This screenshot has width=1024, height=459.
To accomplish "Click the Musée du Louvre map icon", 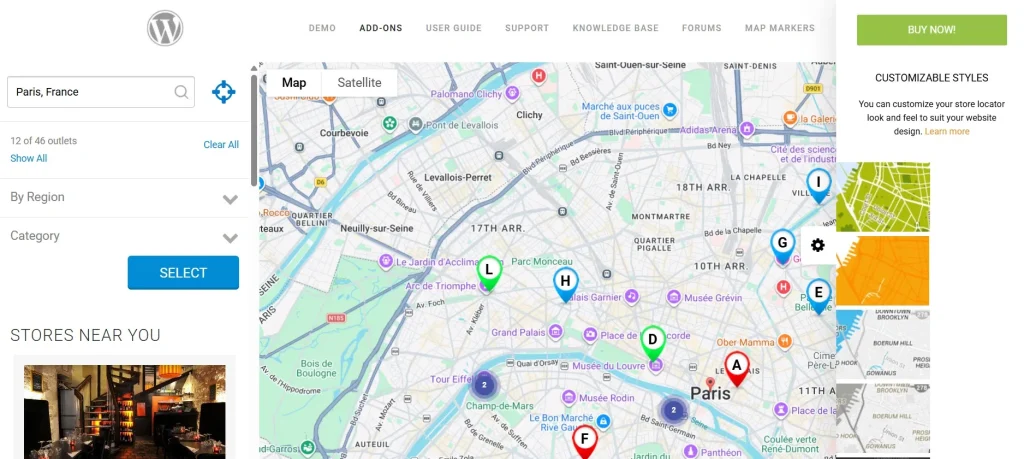I will coord(656,366).
